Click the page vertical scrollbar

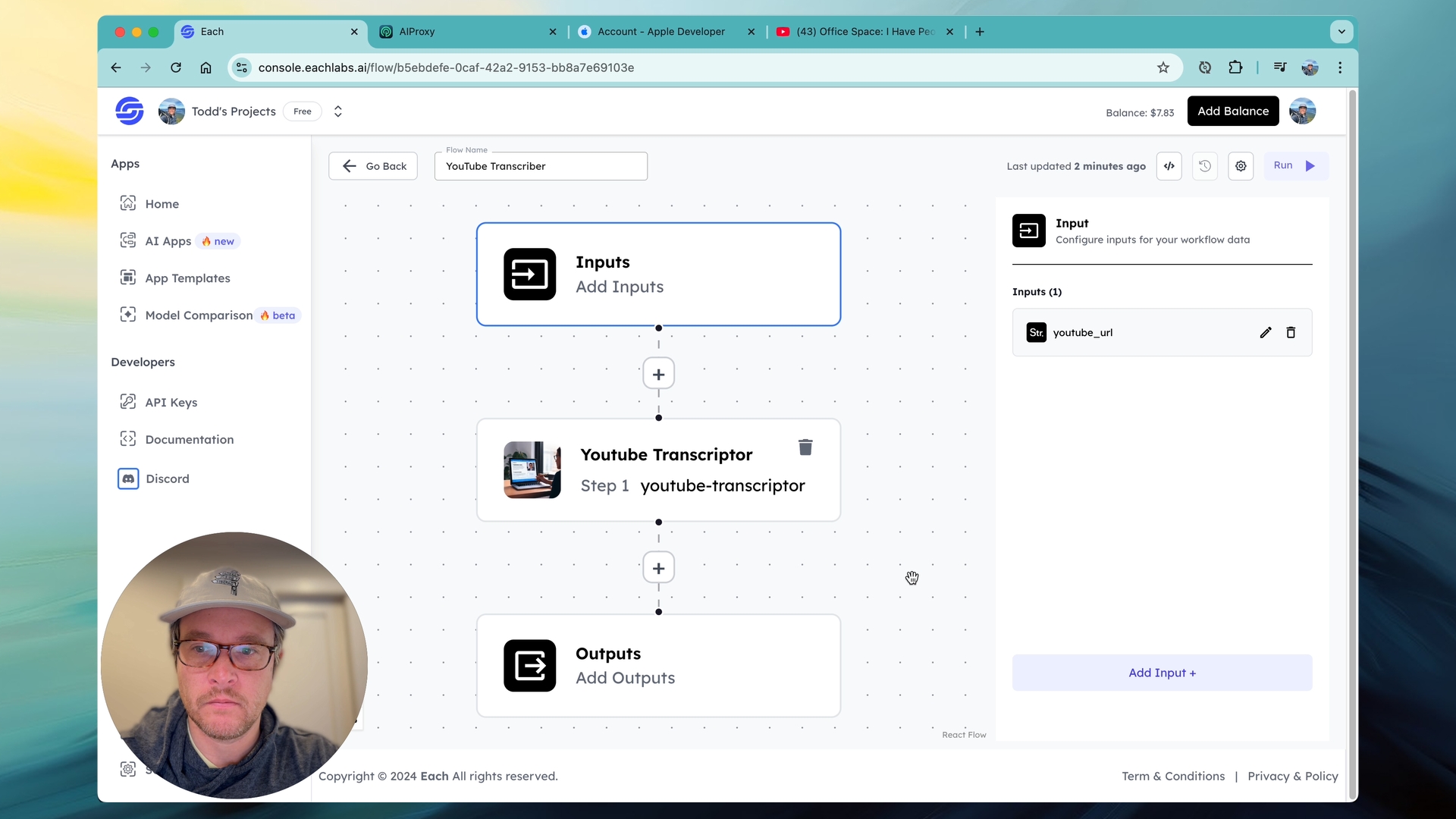click(x=1351, y=444)
